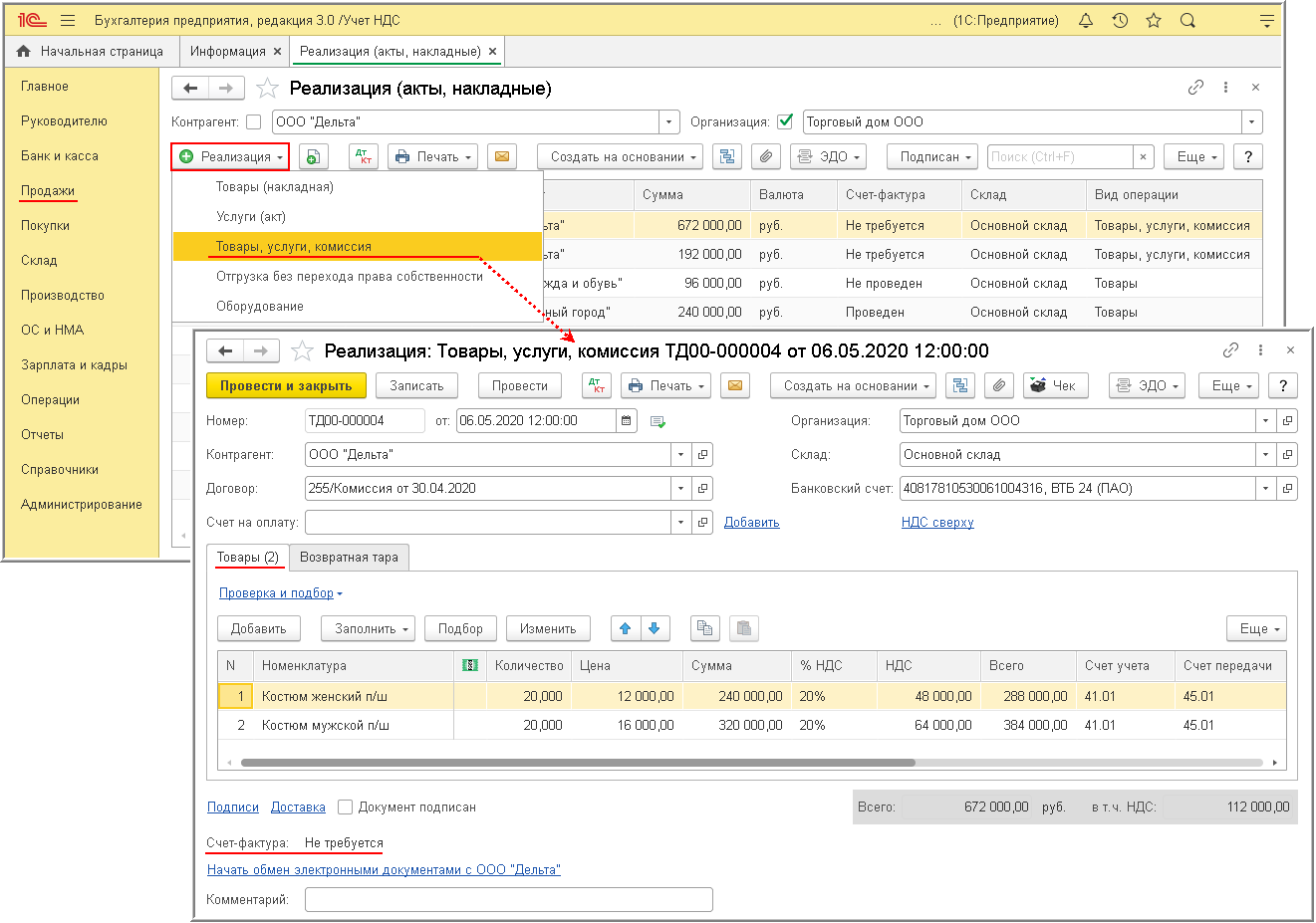Image resolution: width=1316 pixels, height=923 pixels.
Task: Open history clock icon in title bar
Action: tap(1120, 20)
